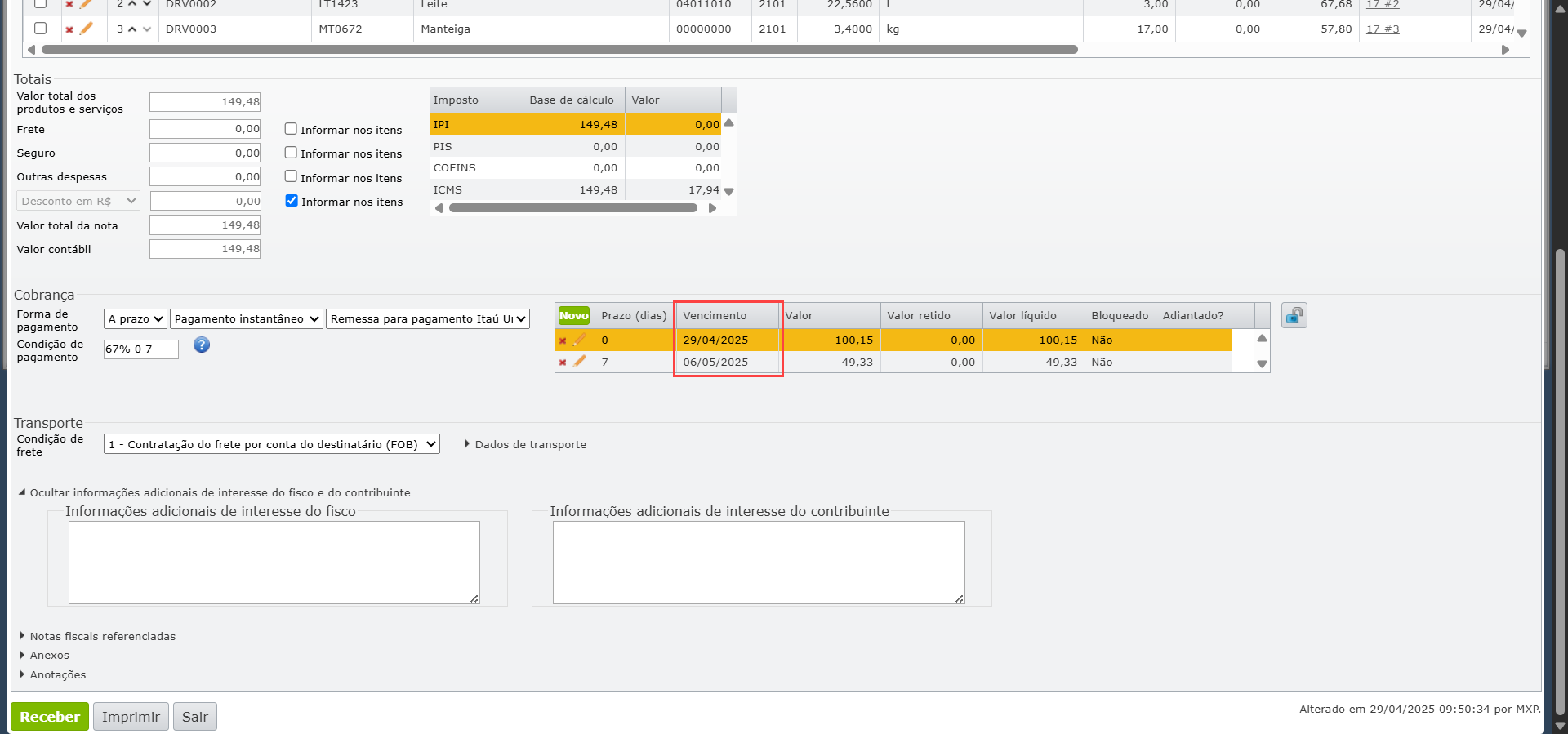This screenshot has height=734, width=1568.
Task: Select the PIS tax row
Action: click(577, 146)
